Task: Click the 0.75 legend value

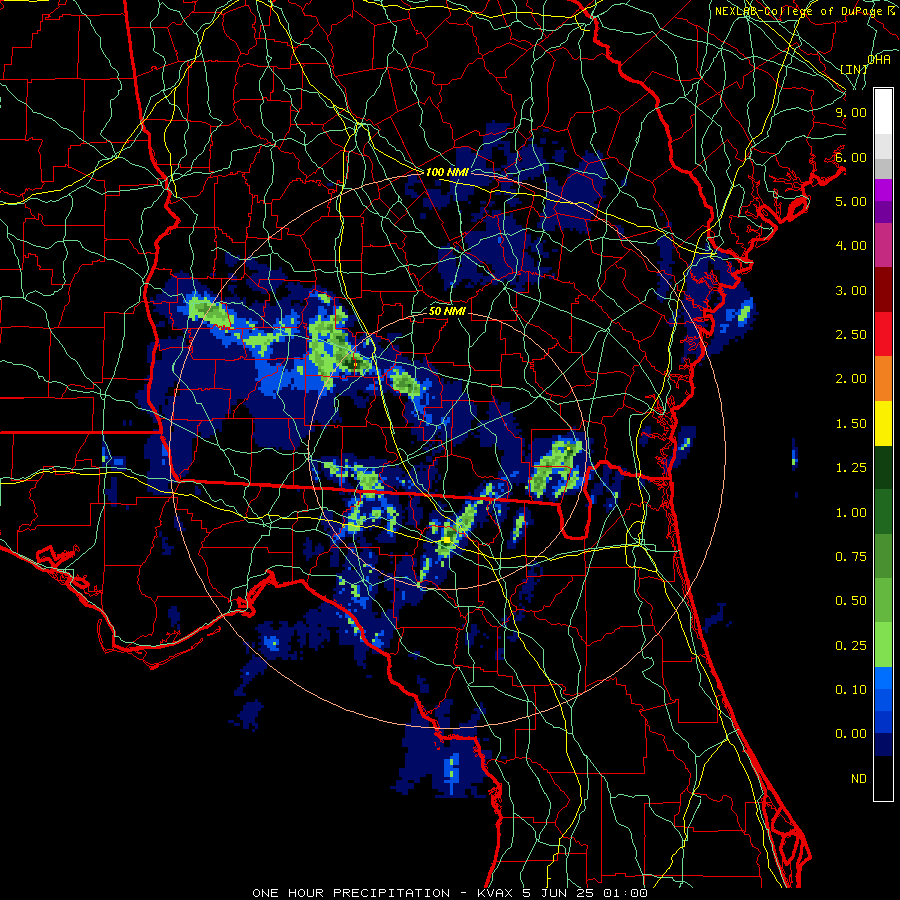Action: pyautogui.click(x=851, y=557)
